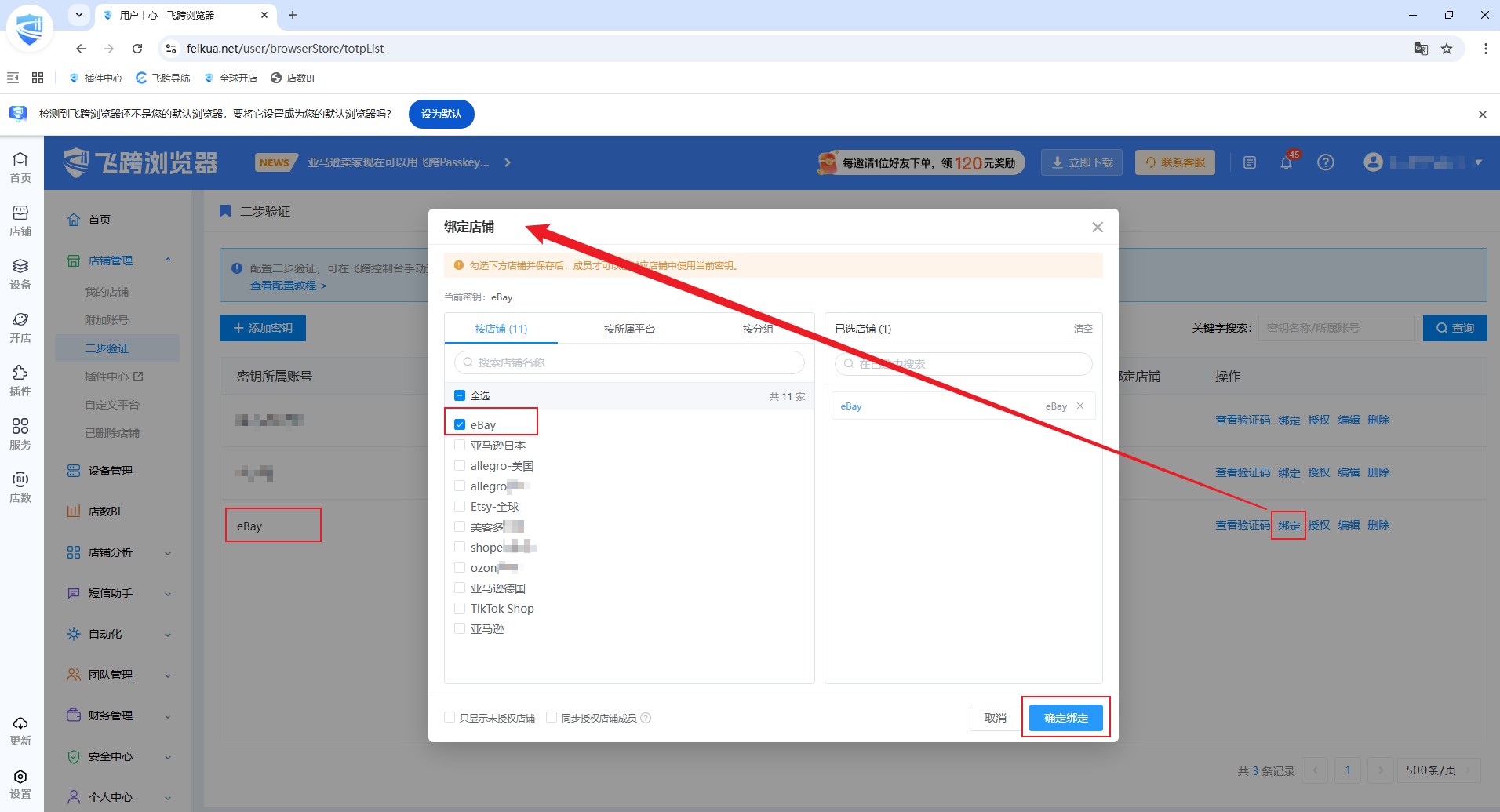
Task: Uncheck the eBay store checkbox
Action: 460,424
